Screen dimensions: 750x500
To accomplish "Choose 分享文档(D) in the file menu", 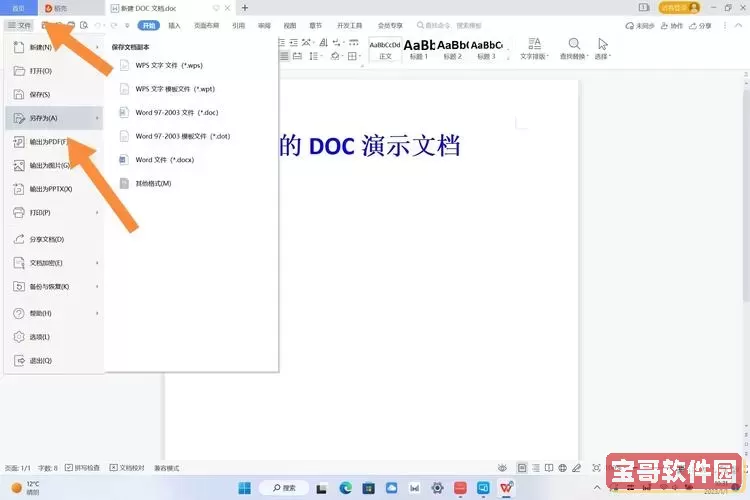I will (54, 239).
